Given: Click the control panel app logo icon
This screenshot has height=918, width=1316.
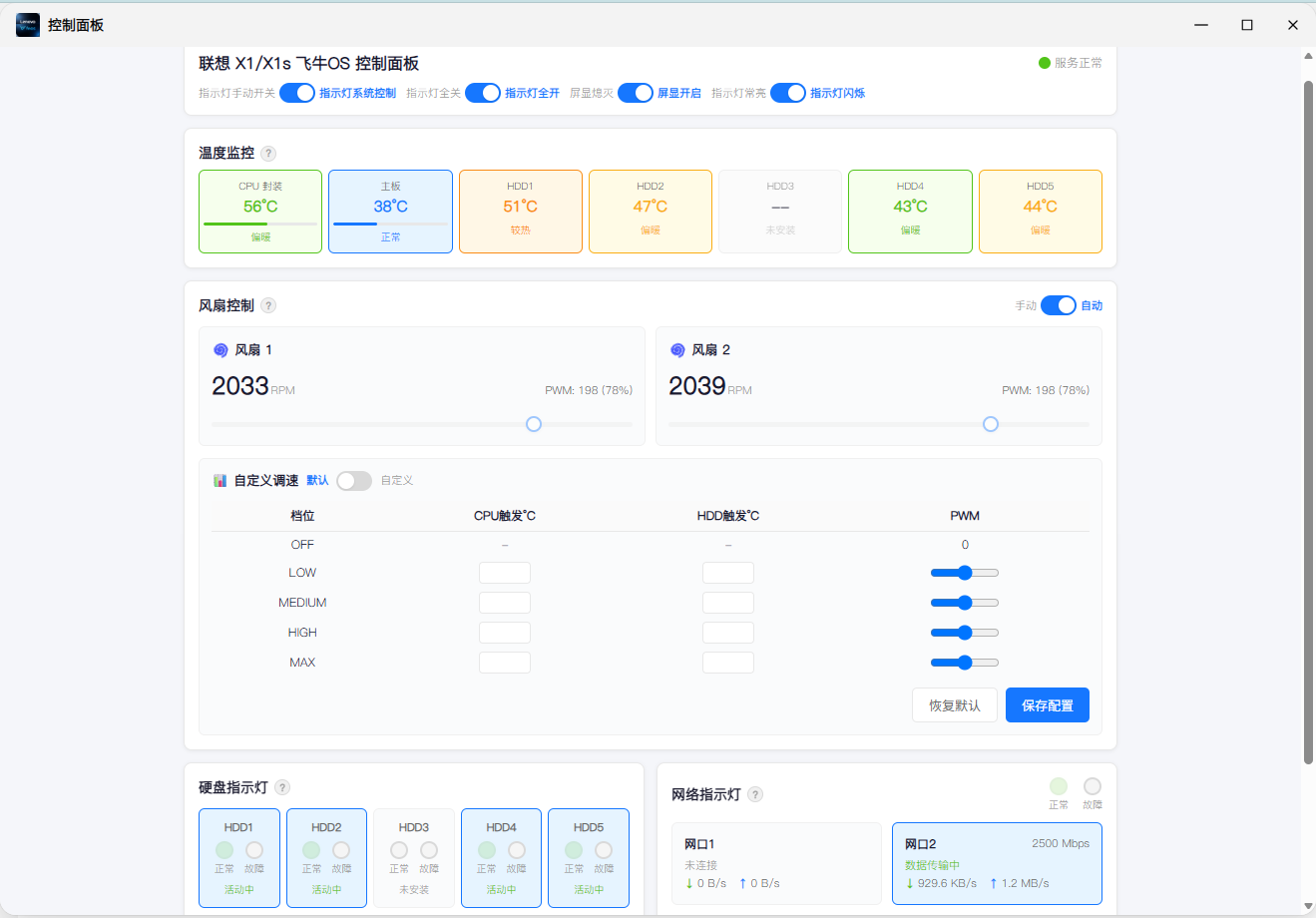Looking at the screenshot, I should pos(28,25).
